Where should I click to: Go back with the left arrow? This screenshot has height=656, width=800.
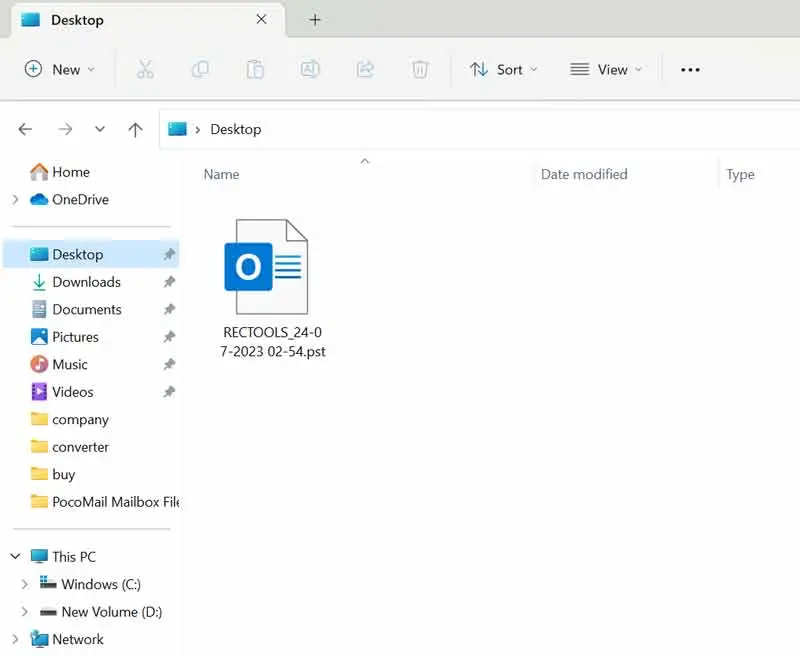tap(26, 129)
